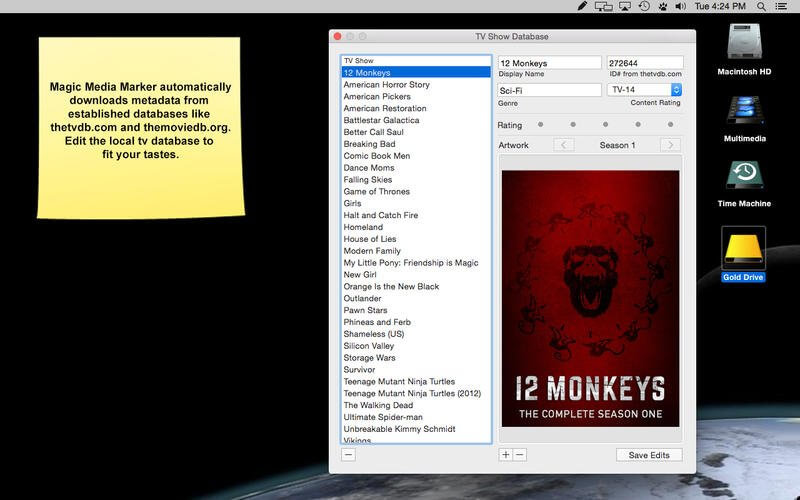Click the Save Edits button
The width and height of the screenshot is (800, 500).
pos(649,455)
